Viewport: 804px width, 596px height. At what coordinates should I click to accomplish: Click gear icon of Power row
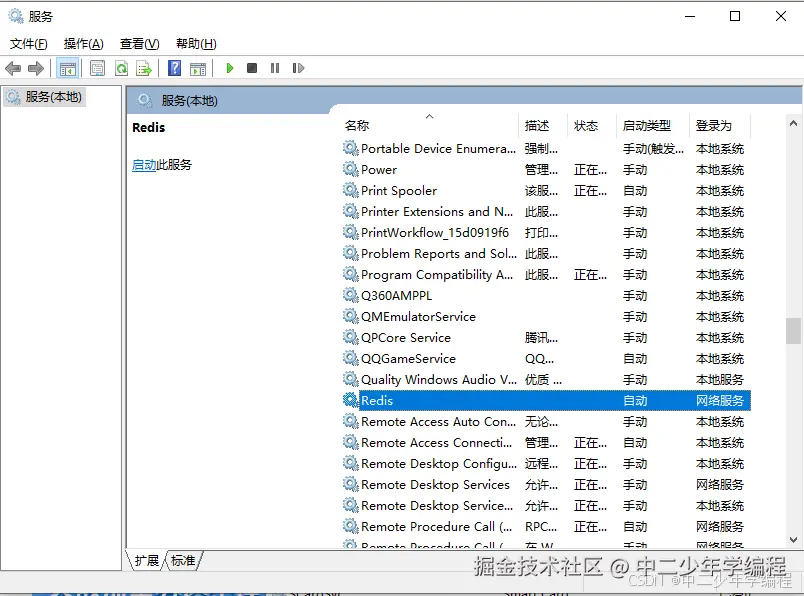[350, 169]
